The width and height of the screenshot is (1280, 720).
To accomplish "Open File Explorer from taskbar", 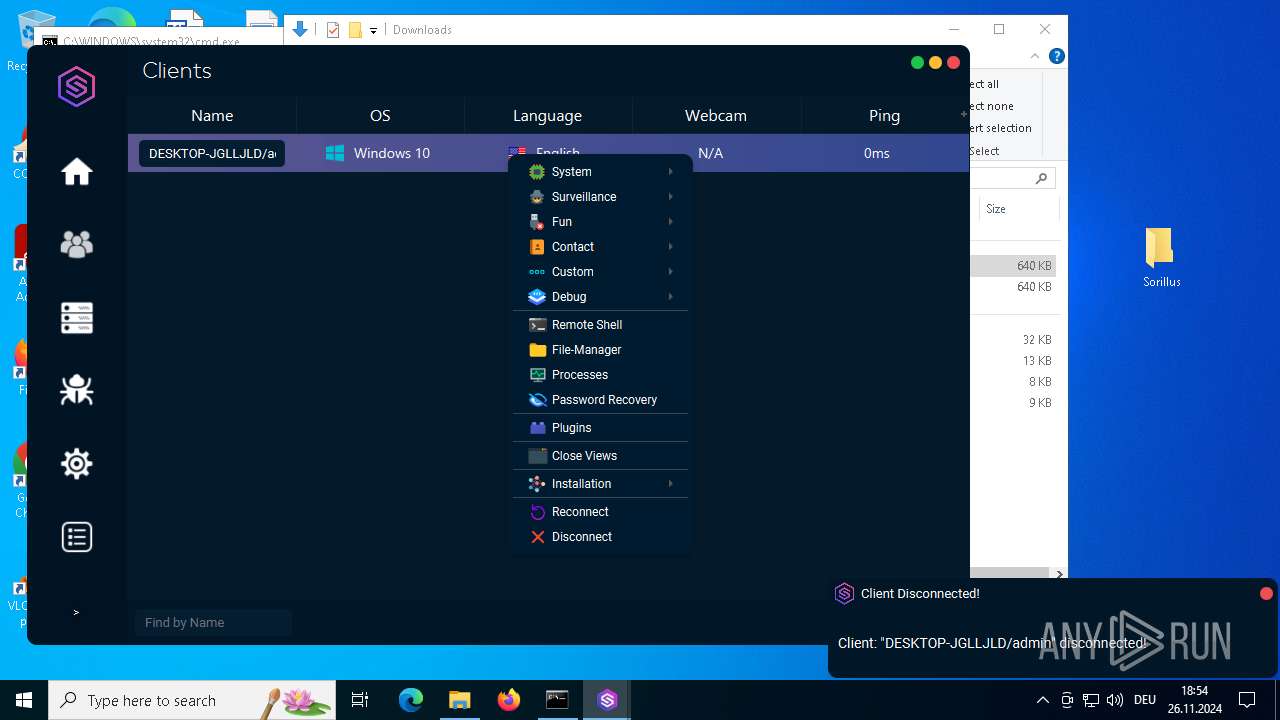I will [x=459, y=700].
